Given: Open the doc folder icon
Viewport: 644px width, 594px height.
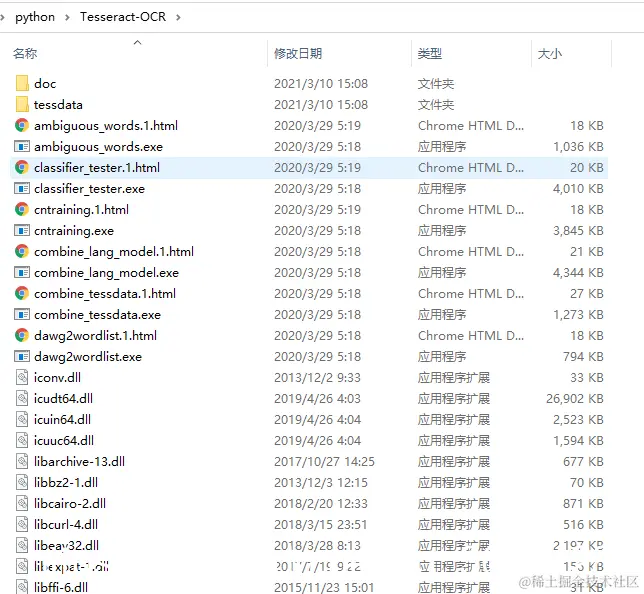Looking at the screenshot, I should (x=22, y=83).
